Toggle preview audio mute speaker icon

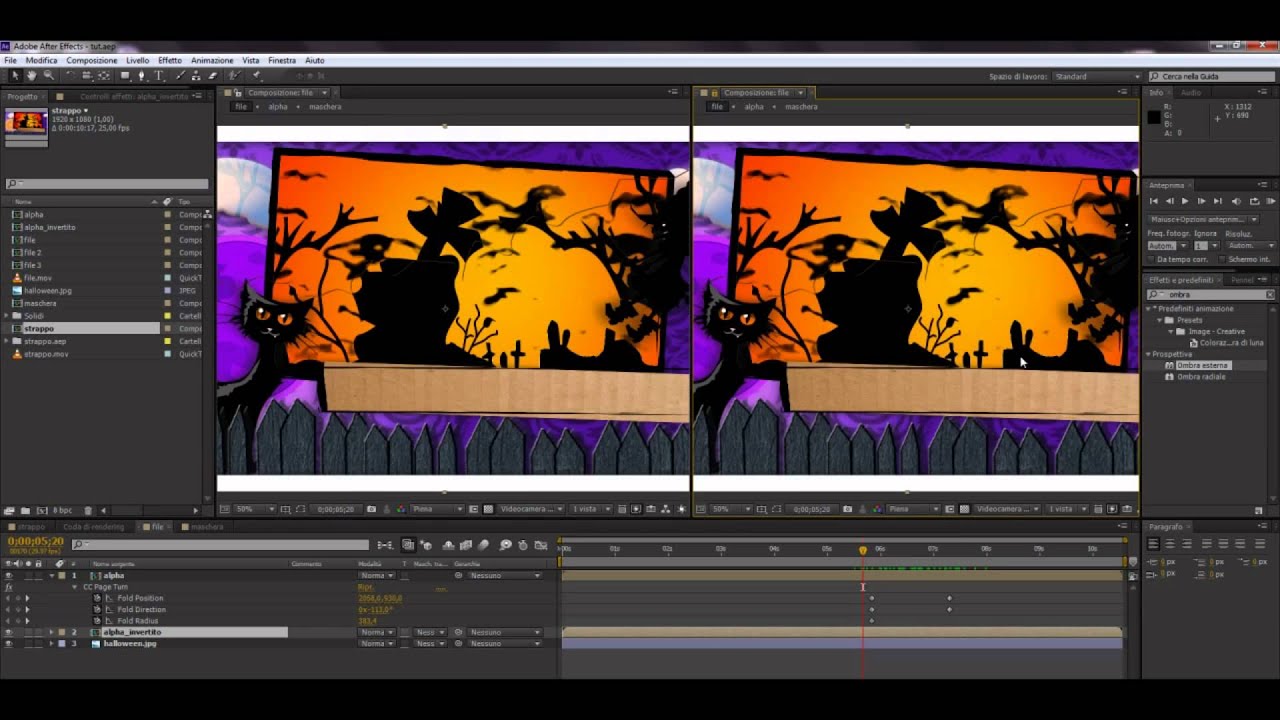coord(1236,201)
